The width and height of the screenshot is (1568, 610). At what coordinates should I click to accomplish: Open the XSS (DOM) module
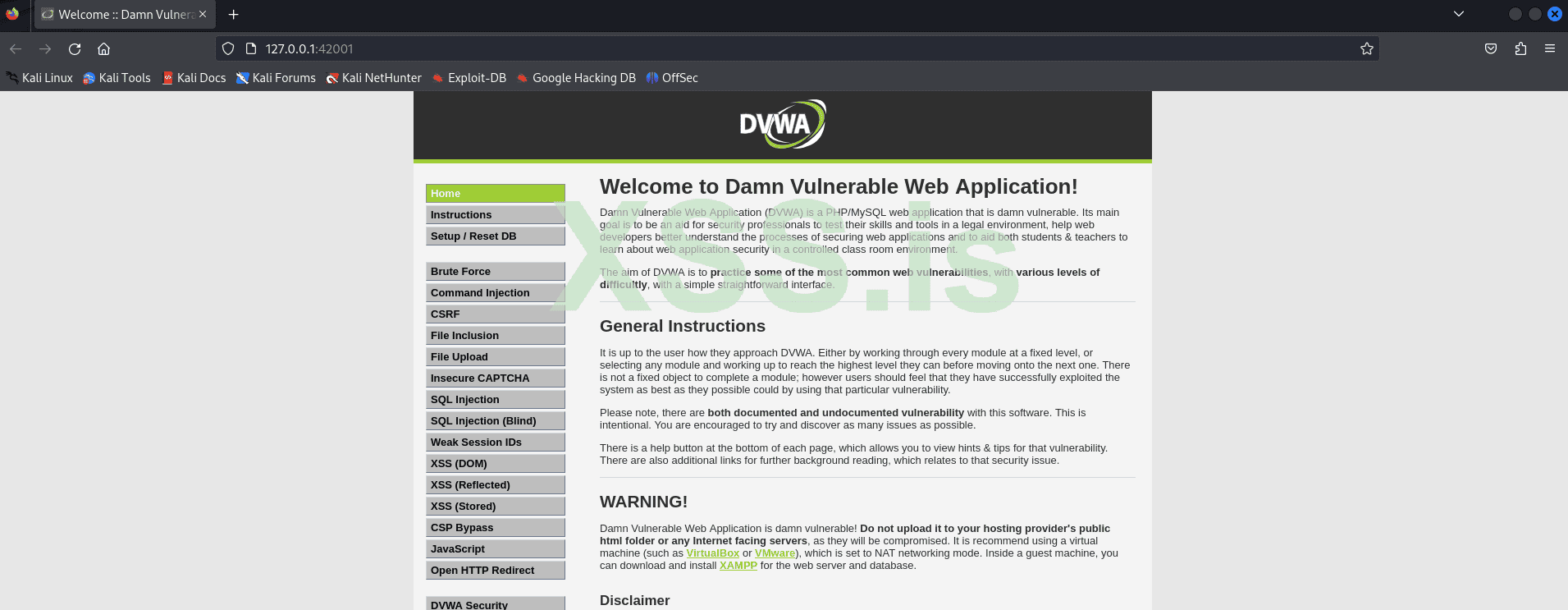pos(496,463)
